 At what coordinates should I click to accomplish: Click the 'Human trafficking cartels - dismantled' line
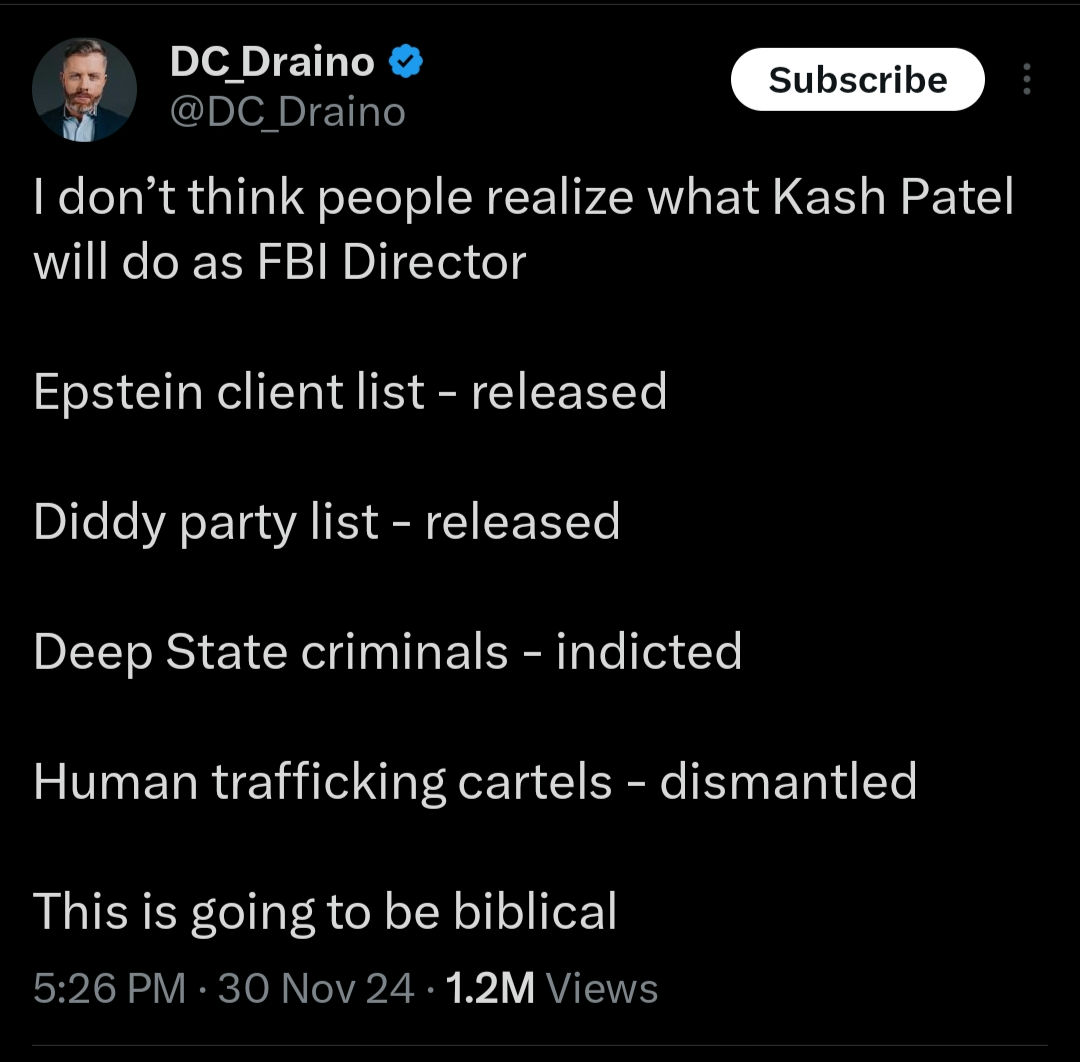[475, 781]
